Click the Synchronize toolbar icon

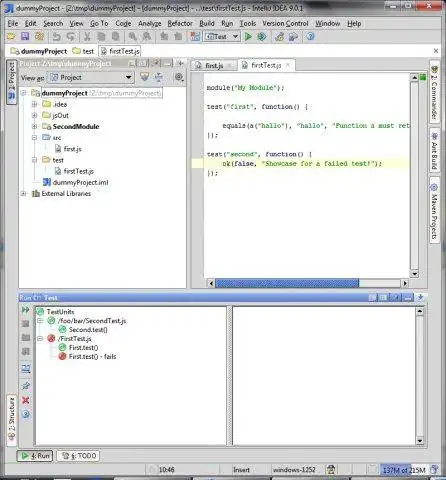[x=39, y=36]
